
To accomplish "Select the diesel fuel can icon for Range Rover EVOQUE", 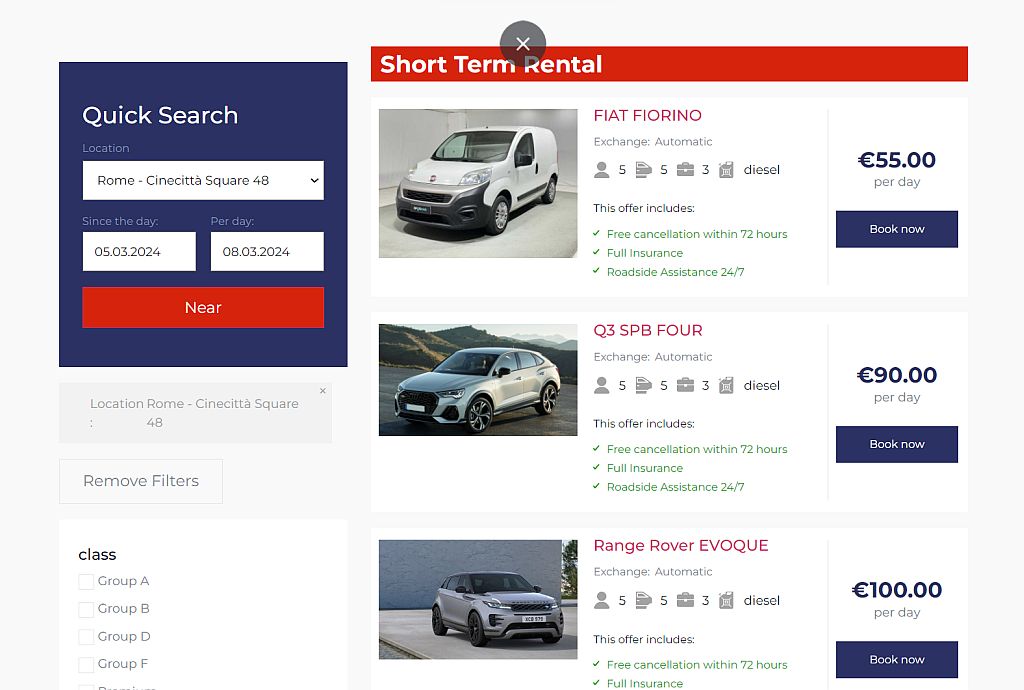I will click(x=727, y=600).
